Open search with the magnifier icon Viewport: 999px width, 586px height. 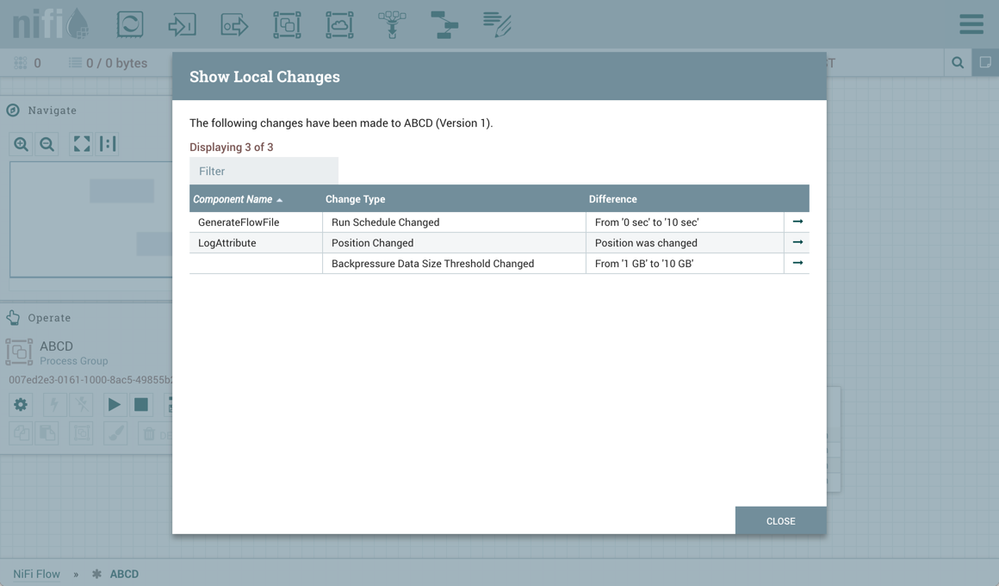pos(957,61)
